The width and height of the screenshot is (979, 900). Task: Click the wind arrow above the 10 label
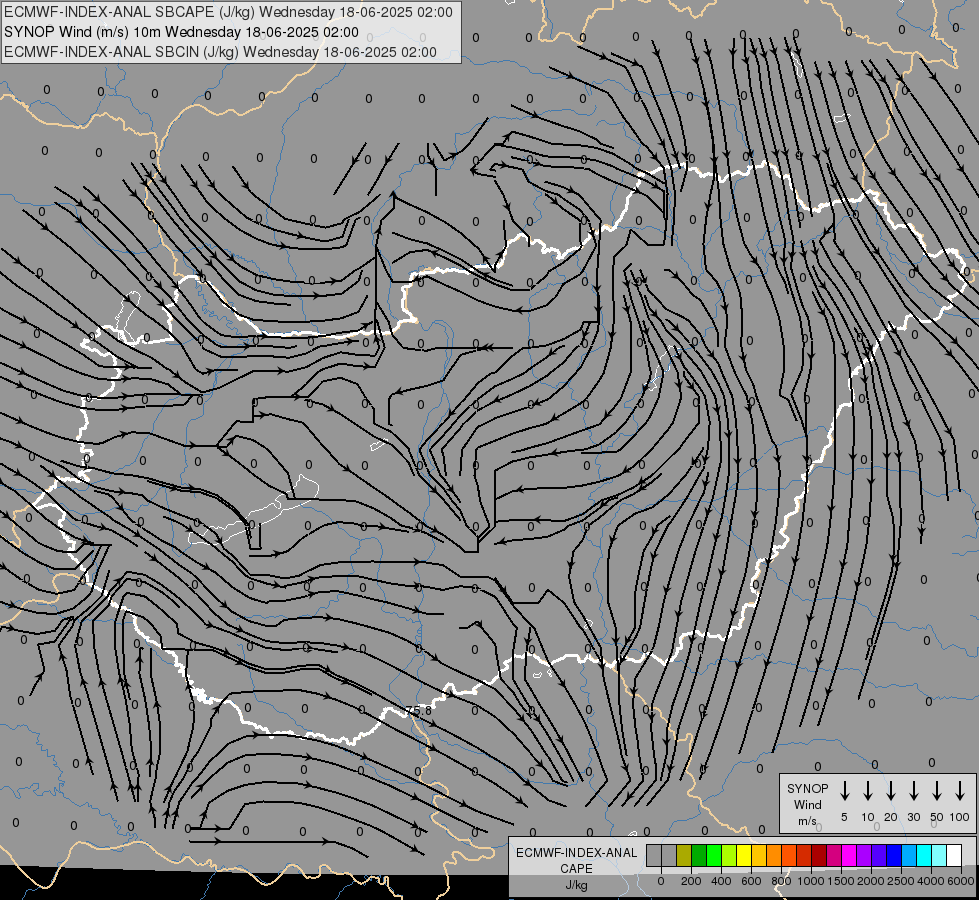(867, 791)
